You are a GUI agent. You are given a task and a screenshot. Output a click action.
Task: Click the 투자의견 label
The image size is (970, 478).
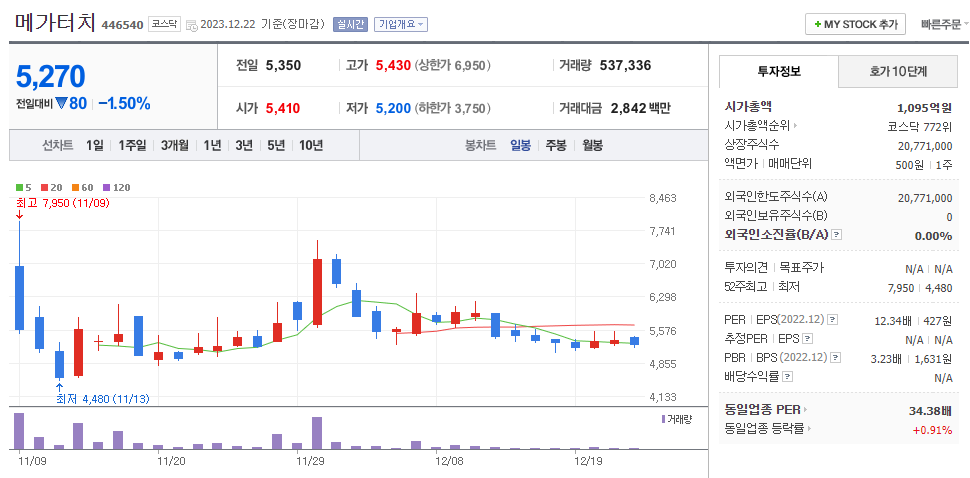(x=745, y=268)
